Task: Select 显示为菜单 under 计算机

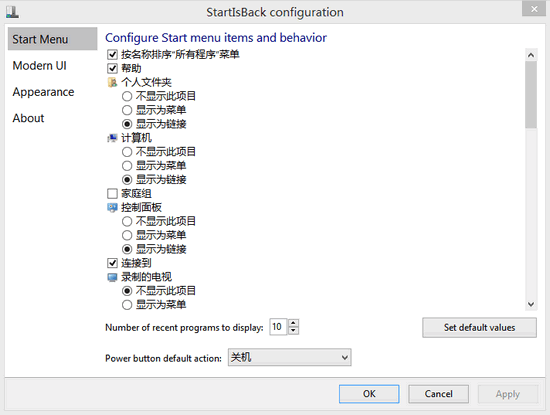Action: [127, 166]
